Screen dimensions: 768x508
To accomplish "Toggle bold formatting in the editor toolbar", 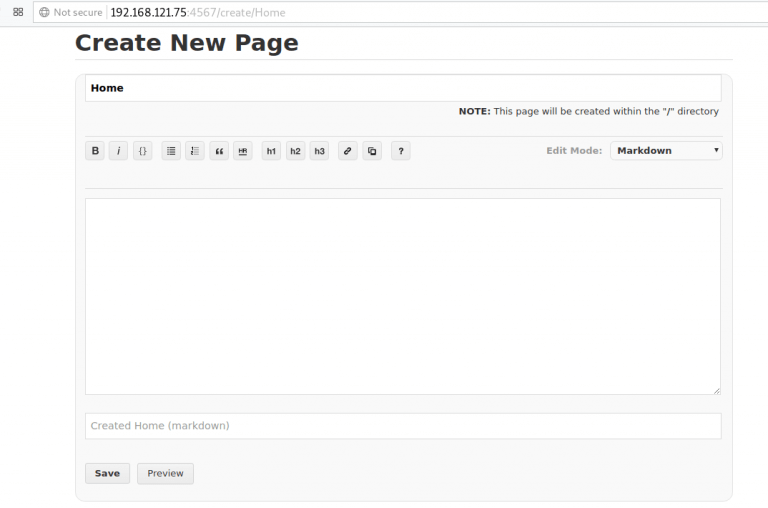I will pyautogui.click(x=95, y=151).
